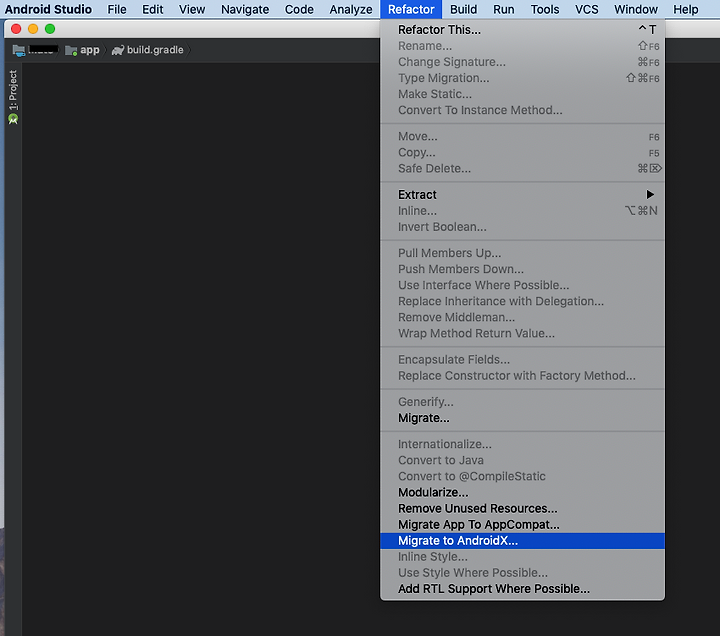This screenshot has width=720, height=636.
Task: Open the Android Studio application menu
Action: [x=48, y=9]
